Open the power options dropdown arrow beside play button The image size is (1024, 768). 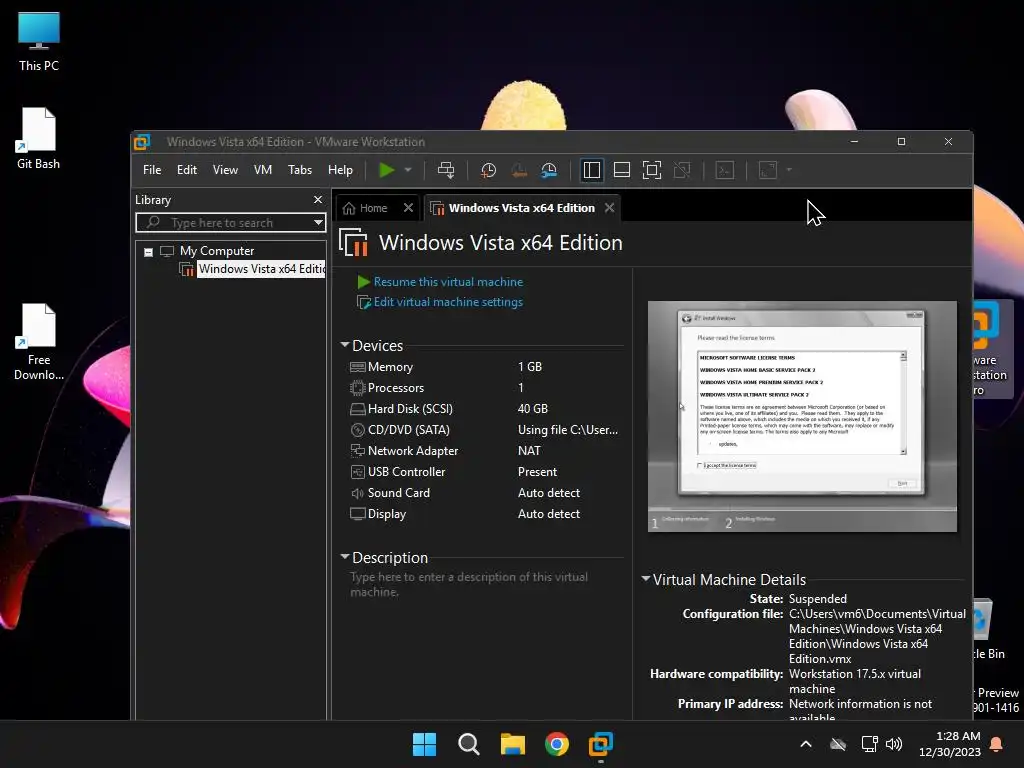[408, 170]
